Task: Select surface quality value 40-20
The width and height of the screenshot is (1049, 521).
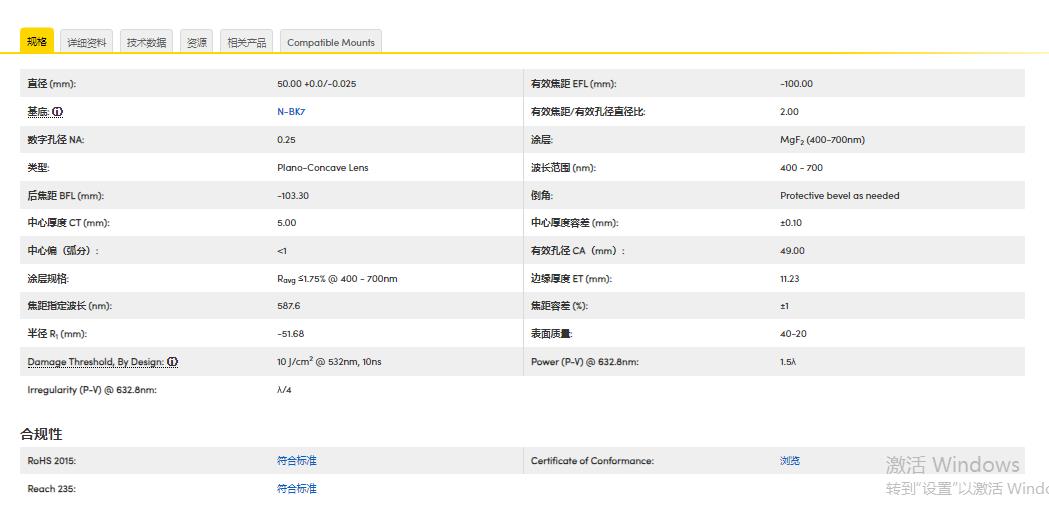Action: [x=793, y=334]
